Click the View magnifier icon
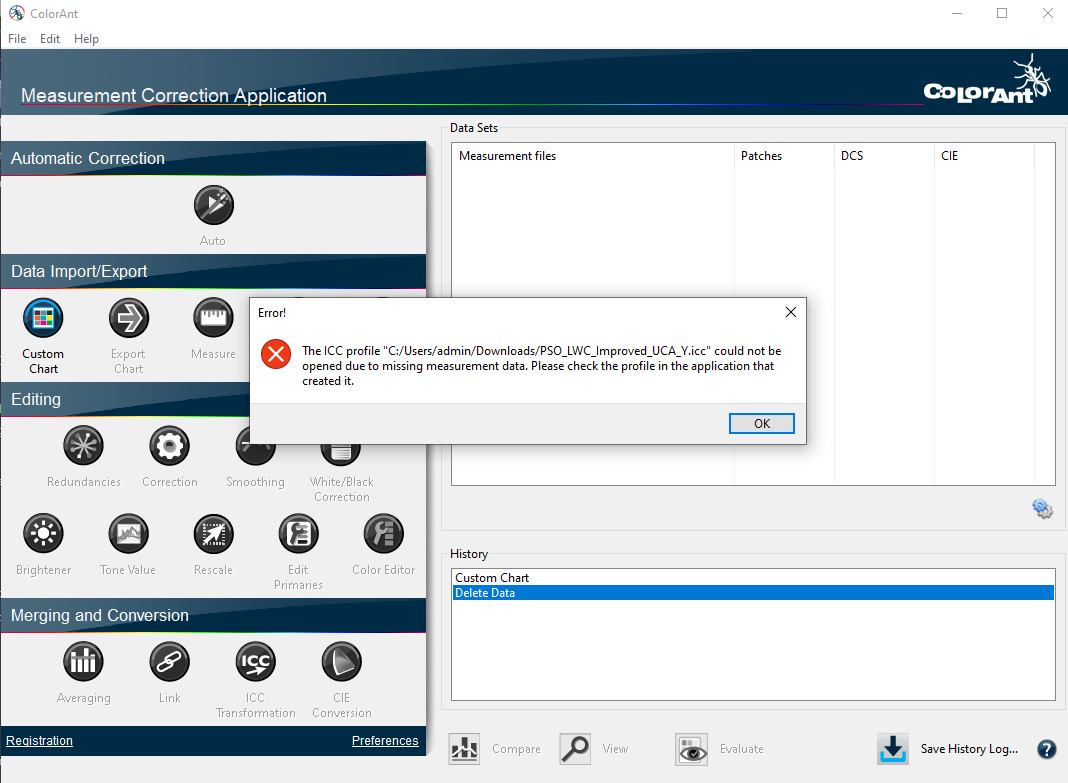This screenshot has height=783, width=1068. coord(576,749)
